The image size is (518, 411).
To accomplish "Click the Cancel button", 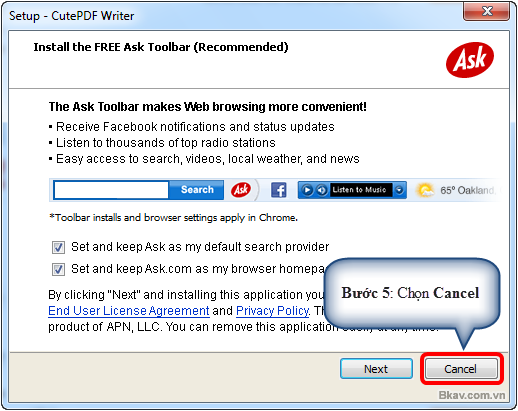I will pos(461,369).
